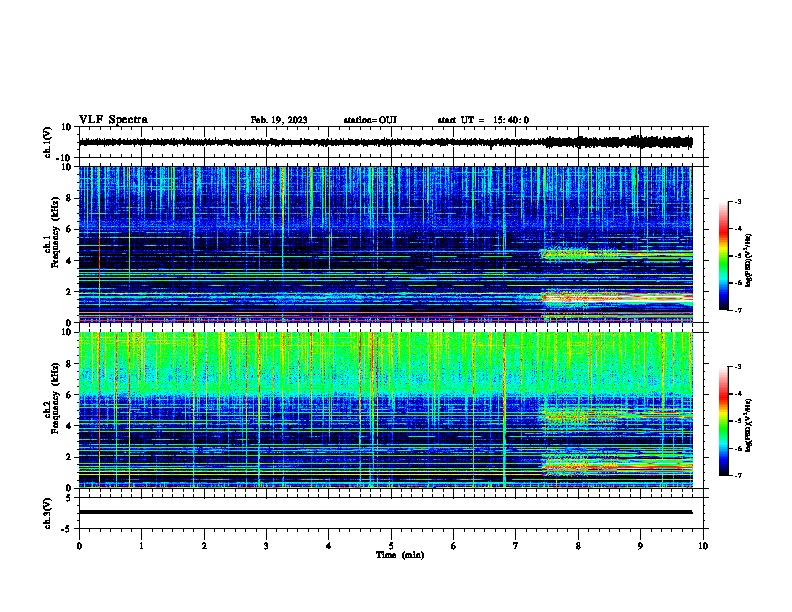Click the "VLF Spectra" plot title
The image size is (792, 612).
(113, 120)
